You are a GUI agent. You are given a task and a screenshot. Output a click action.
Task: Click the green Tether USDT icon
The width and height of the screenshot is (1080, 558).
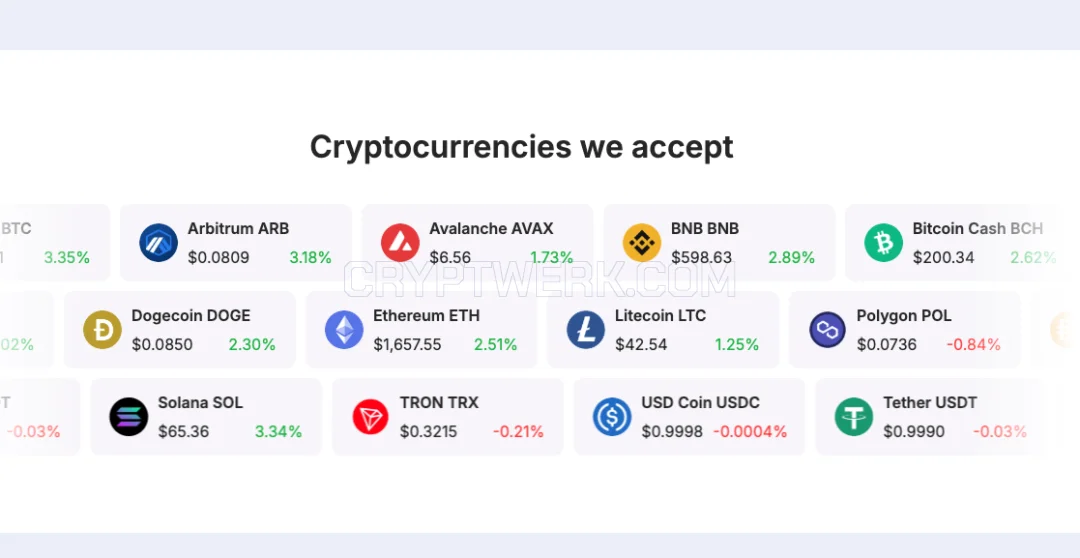(854, 417)
